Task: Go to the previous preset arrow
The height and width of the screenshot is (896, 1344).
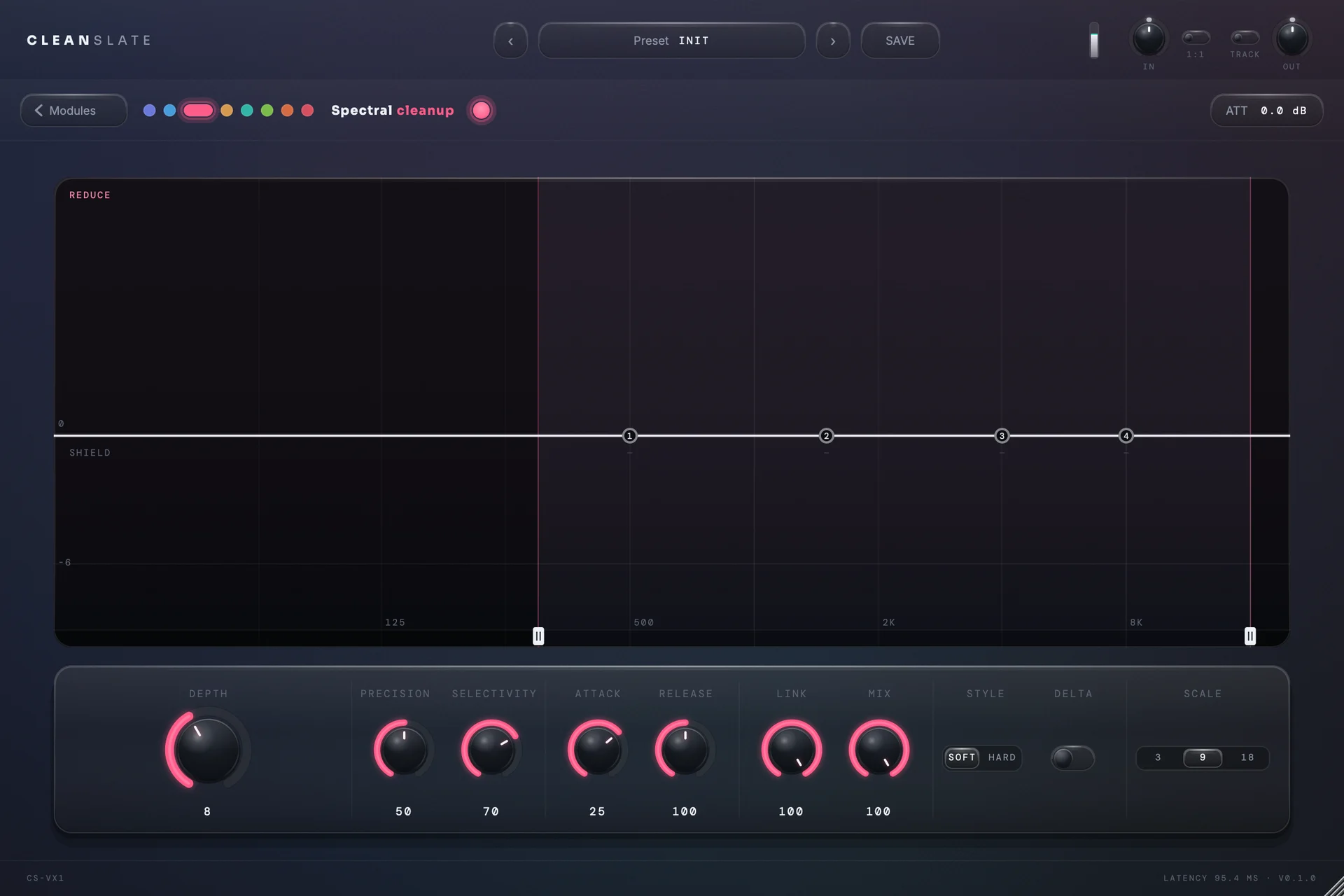Action: (510, 41)
